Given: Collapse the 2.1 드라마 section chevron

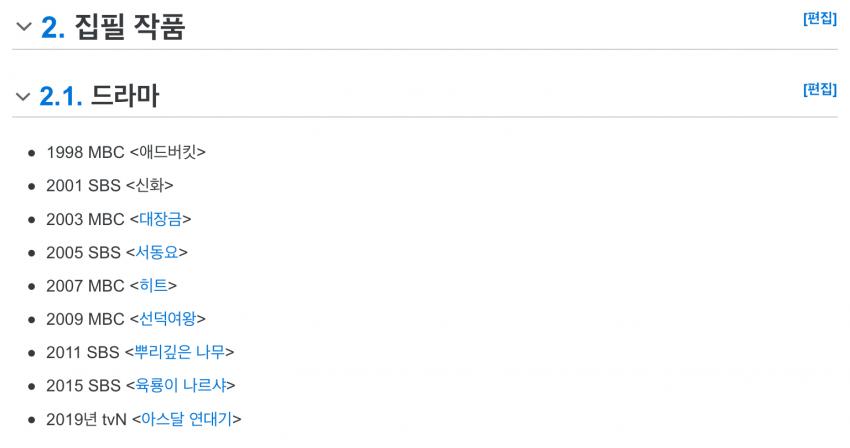Looking at the screenshot, I should pyautogui.click(x=22, y=97).
